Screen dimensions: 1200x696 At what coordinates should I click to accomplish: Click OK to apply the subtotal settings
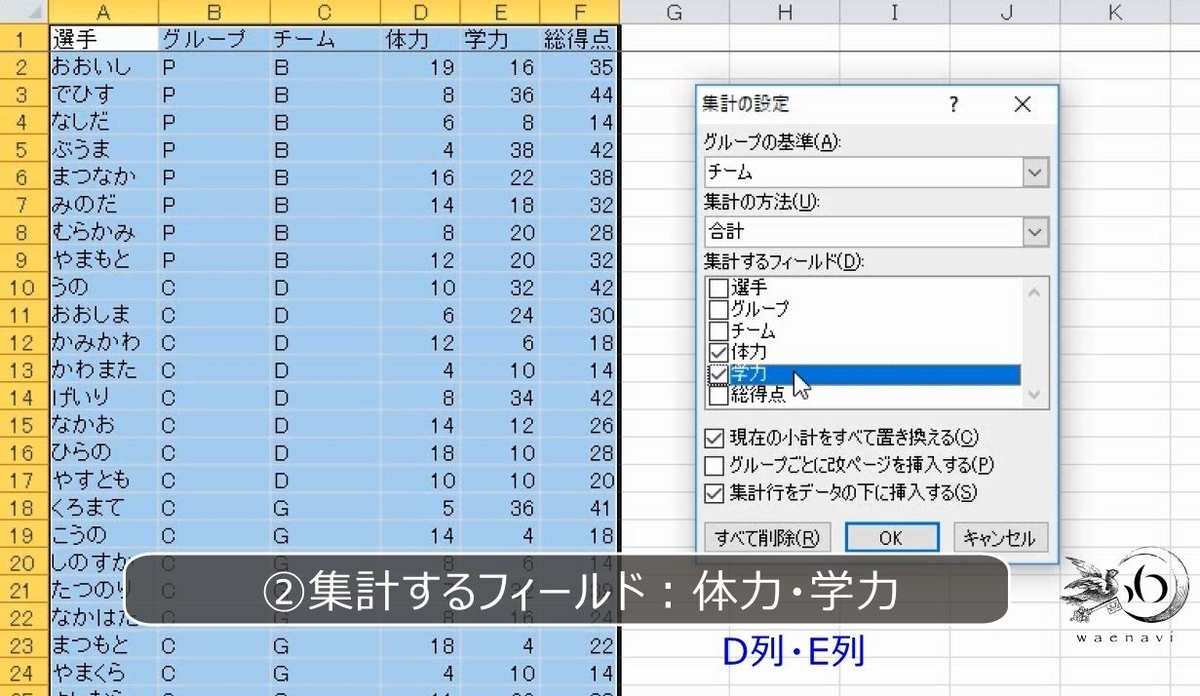coord(893,537)
